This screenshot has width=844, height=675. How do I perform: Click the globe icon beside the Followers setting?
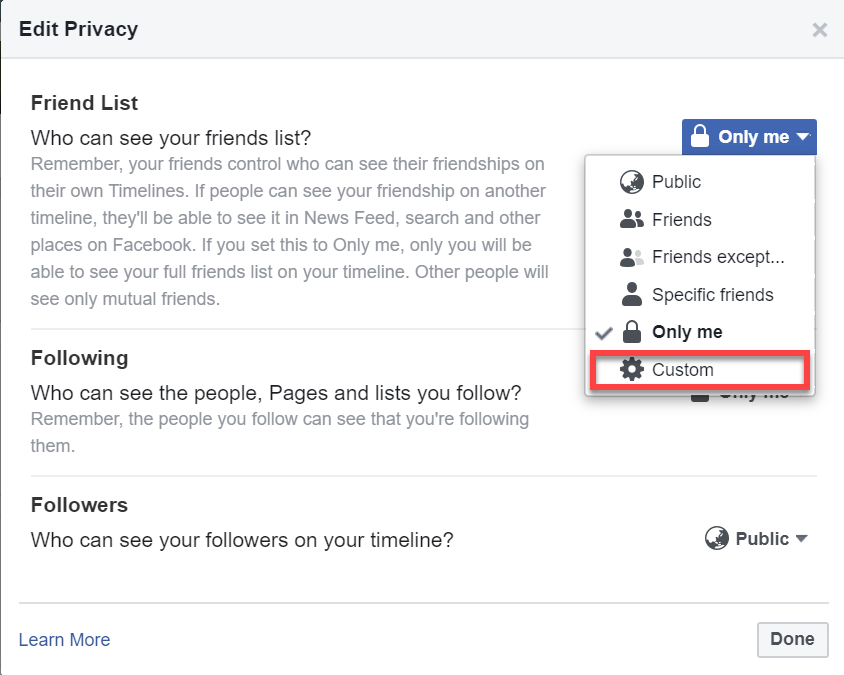(x=717, y=538)
